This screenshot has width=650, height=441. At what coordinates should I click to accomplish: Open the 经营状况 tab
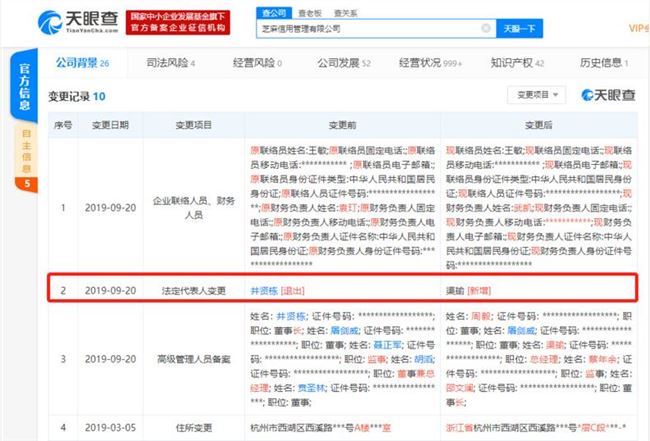click(430, 63)
